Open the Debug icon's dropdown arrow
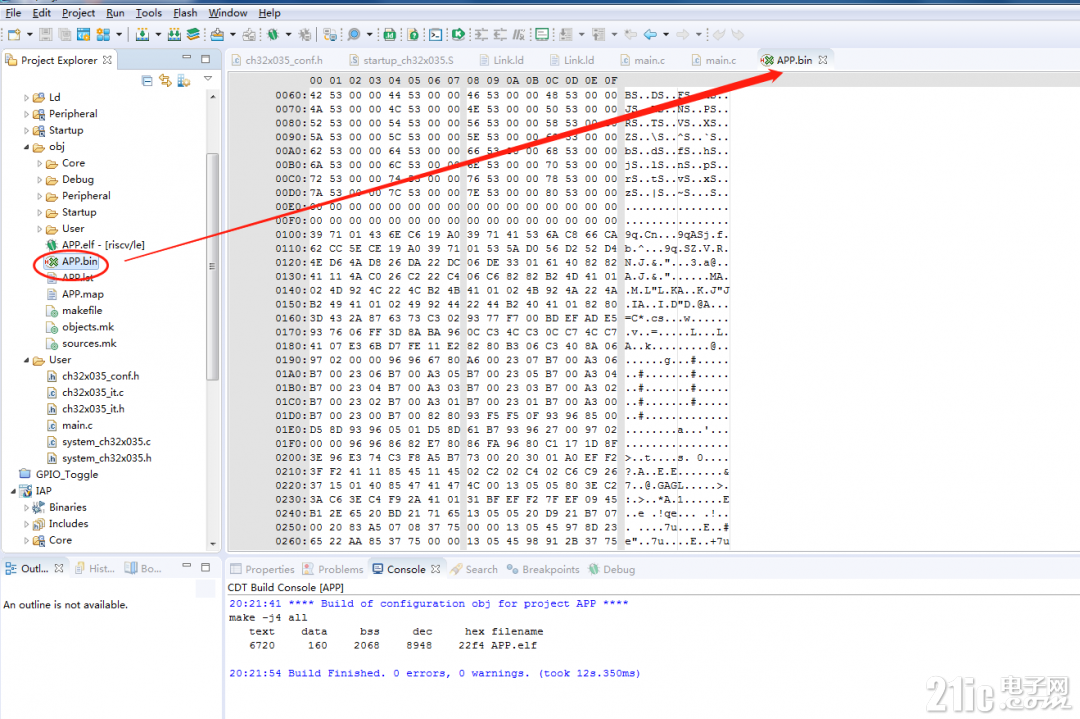1080x719 pixels. point(288,34)
